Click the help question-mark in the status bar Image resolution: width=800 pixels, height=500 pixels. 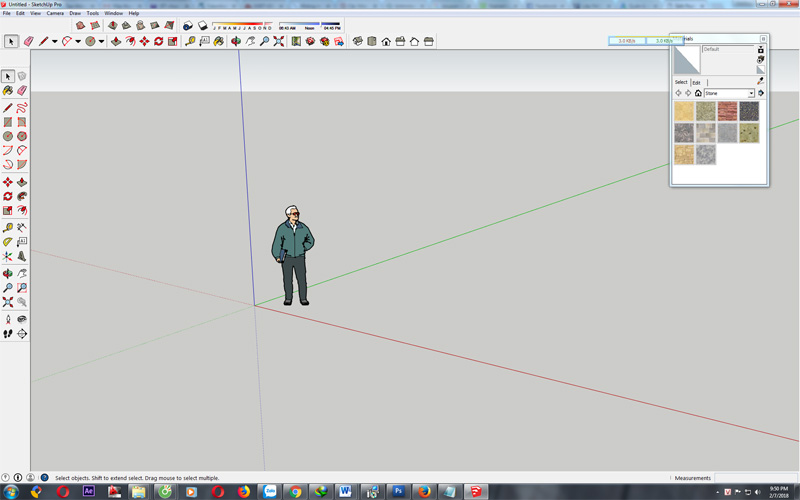tap(44, 478)
